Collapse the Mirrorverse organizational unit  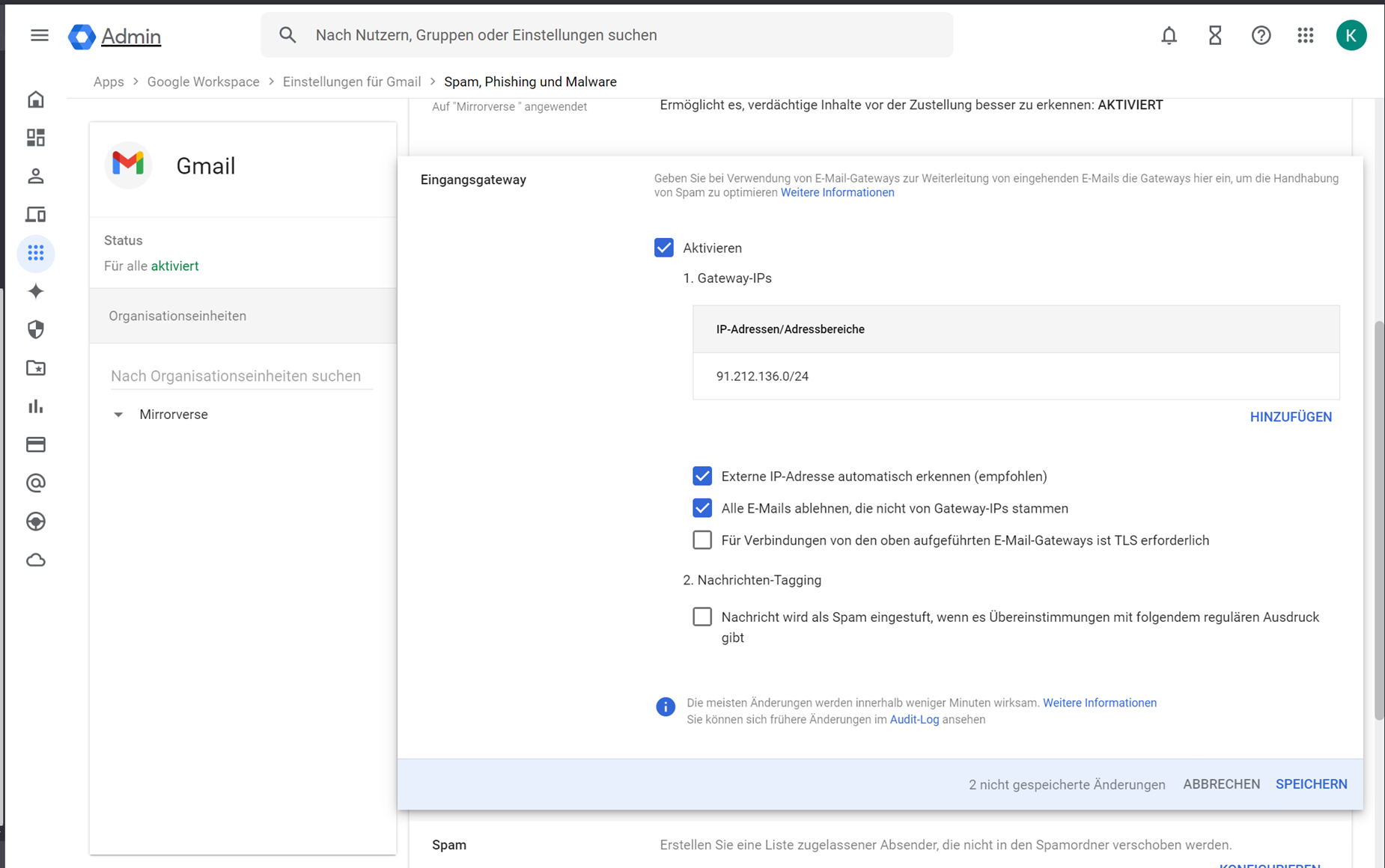point(118,415)
